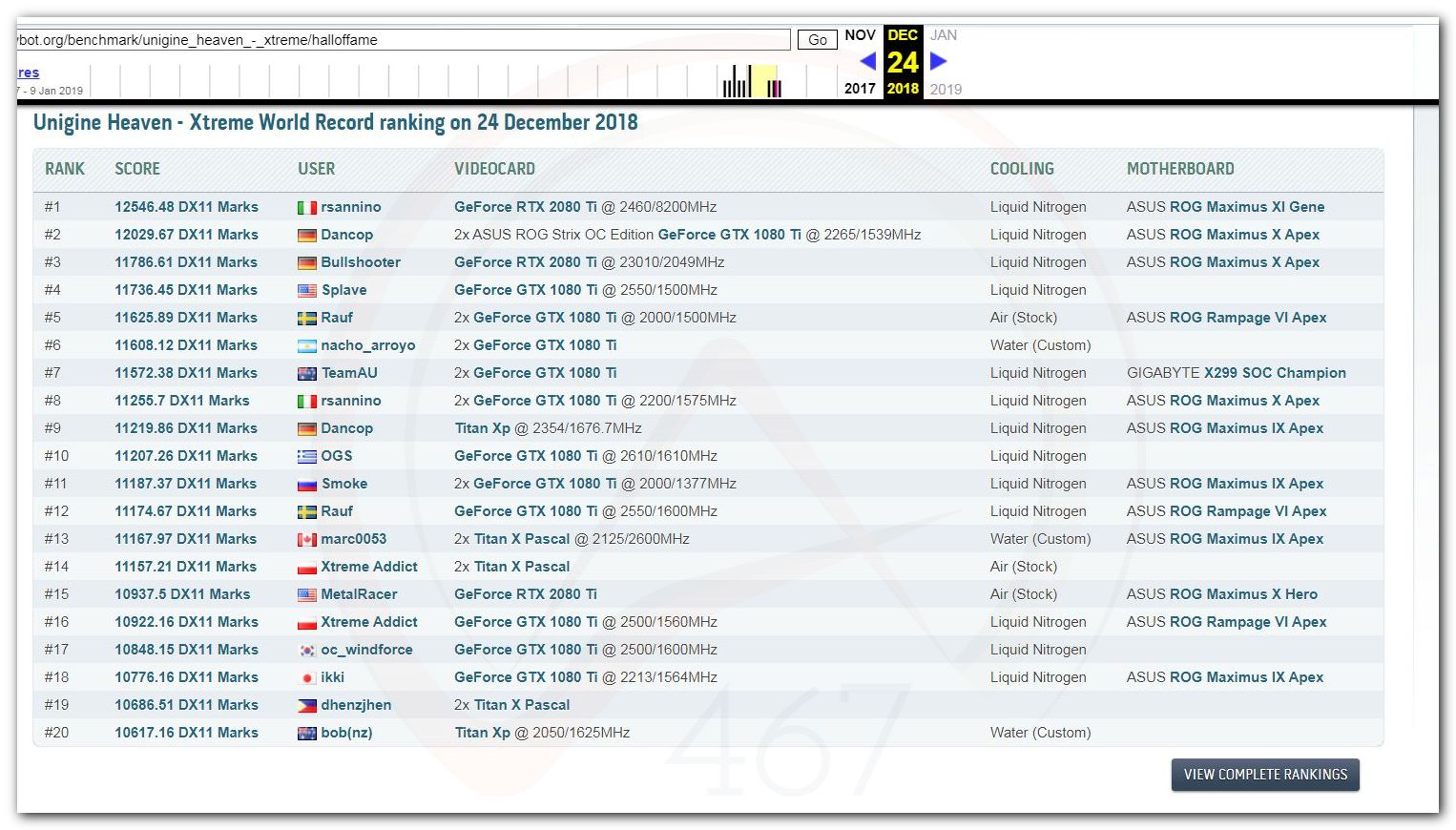
Task: Click the Swedish flag beside Rauf at rank #12
Action: click(307, 512)
